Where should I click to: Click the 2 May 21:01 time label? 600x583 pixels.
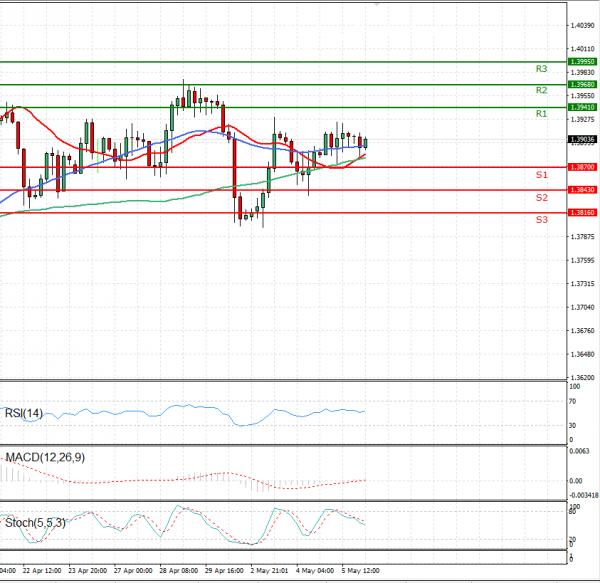coord(269,571)
